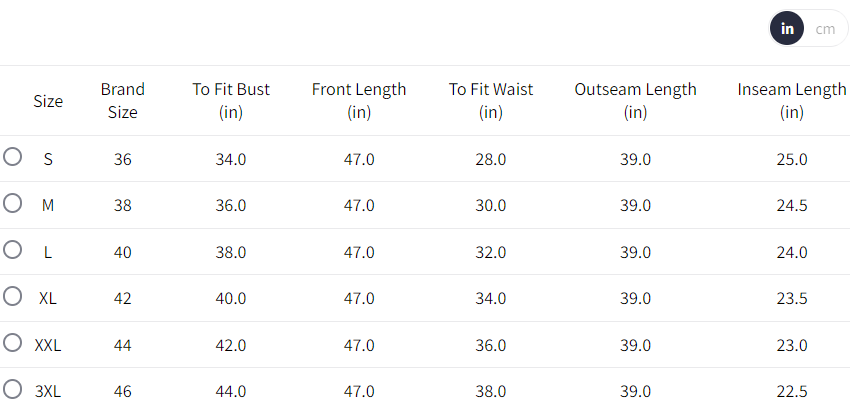Click the Inseam Length column header
Screen dimensions: 850x407
pyautogui.click(x=792, y=101)
